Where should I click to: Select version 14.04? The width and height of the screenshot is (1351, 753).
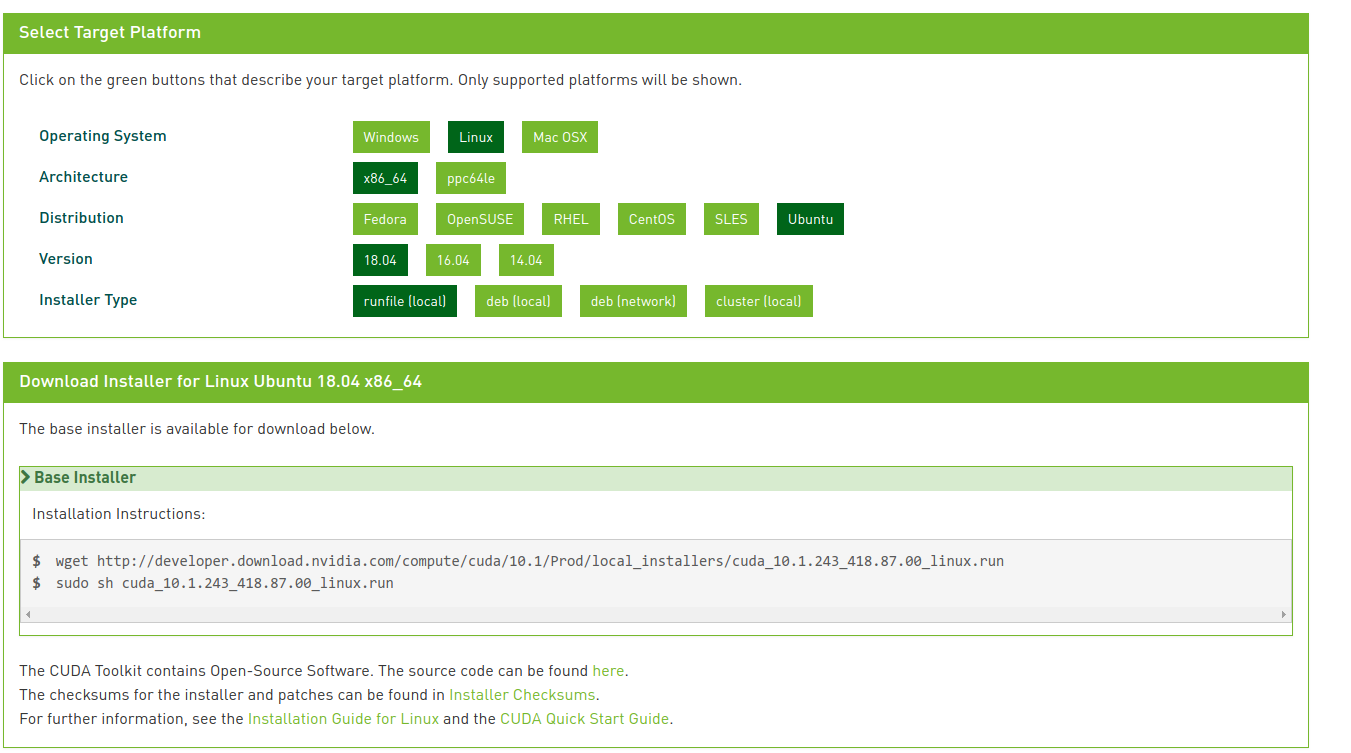(x=526, y=260)
